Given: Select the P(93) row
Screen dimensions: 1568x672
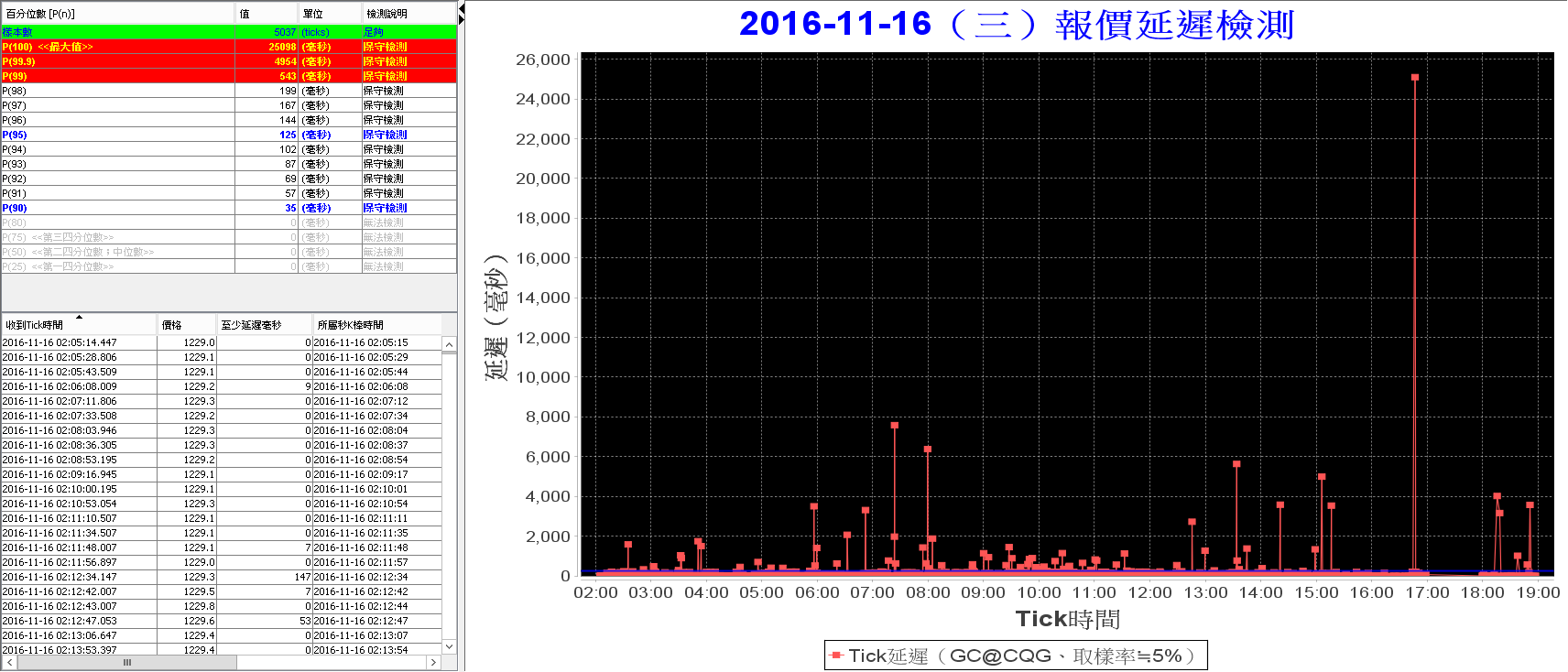Looking at the screenshot, I should pyautogui.click(x=229, y=164).
